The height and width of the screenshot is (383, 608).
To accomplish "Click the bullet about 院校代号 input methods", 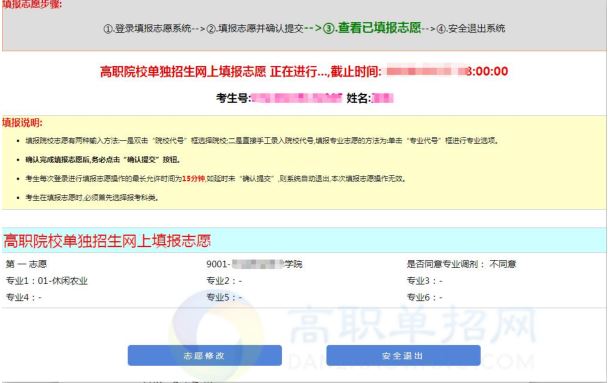I will pos(262,140).
